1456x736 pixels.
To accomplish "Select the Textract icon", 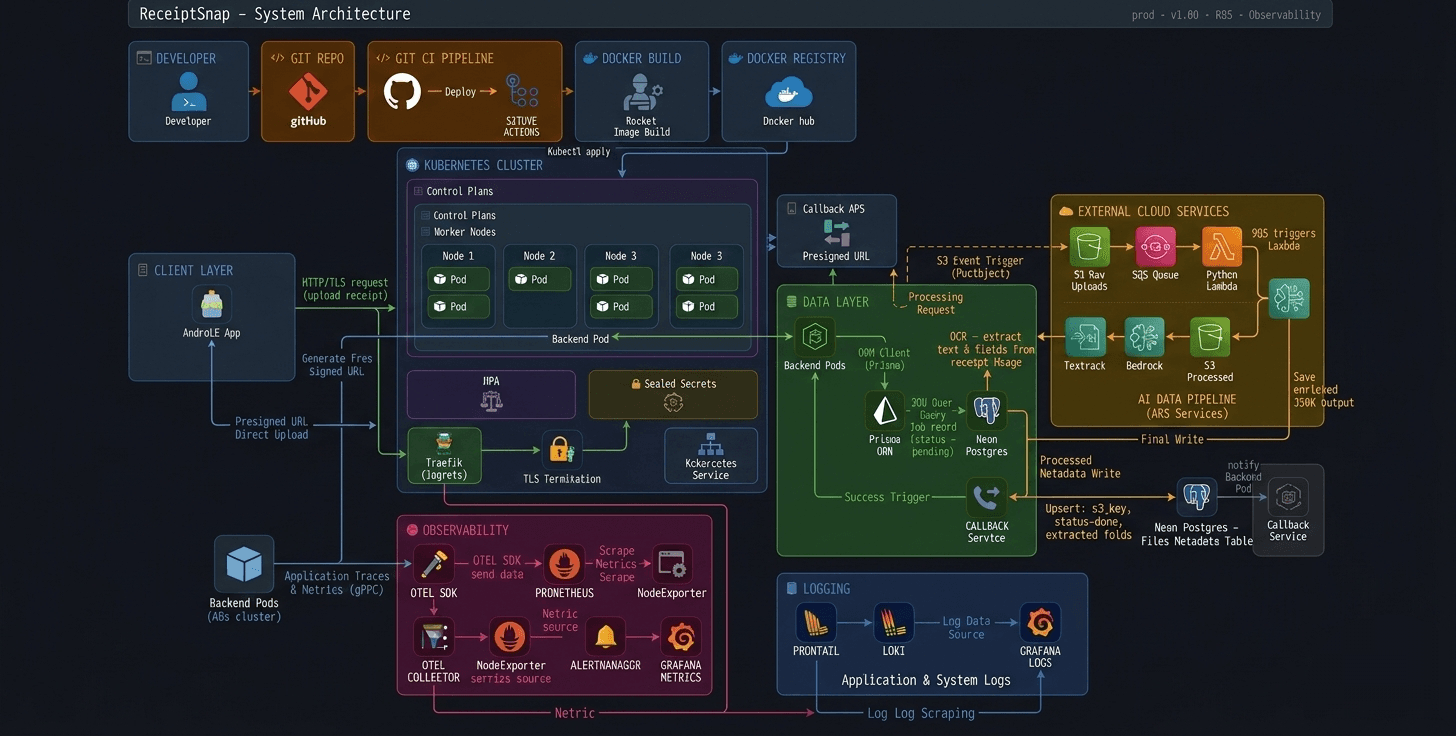I will click(x=1084, y=338).
